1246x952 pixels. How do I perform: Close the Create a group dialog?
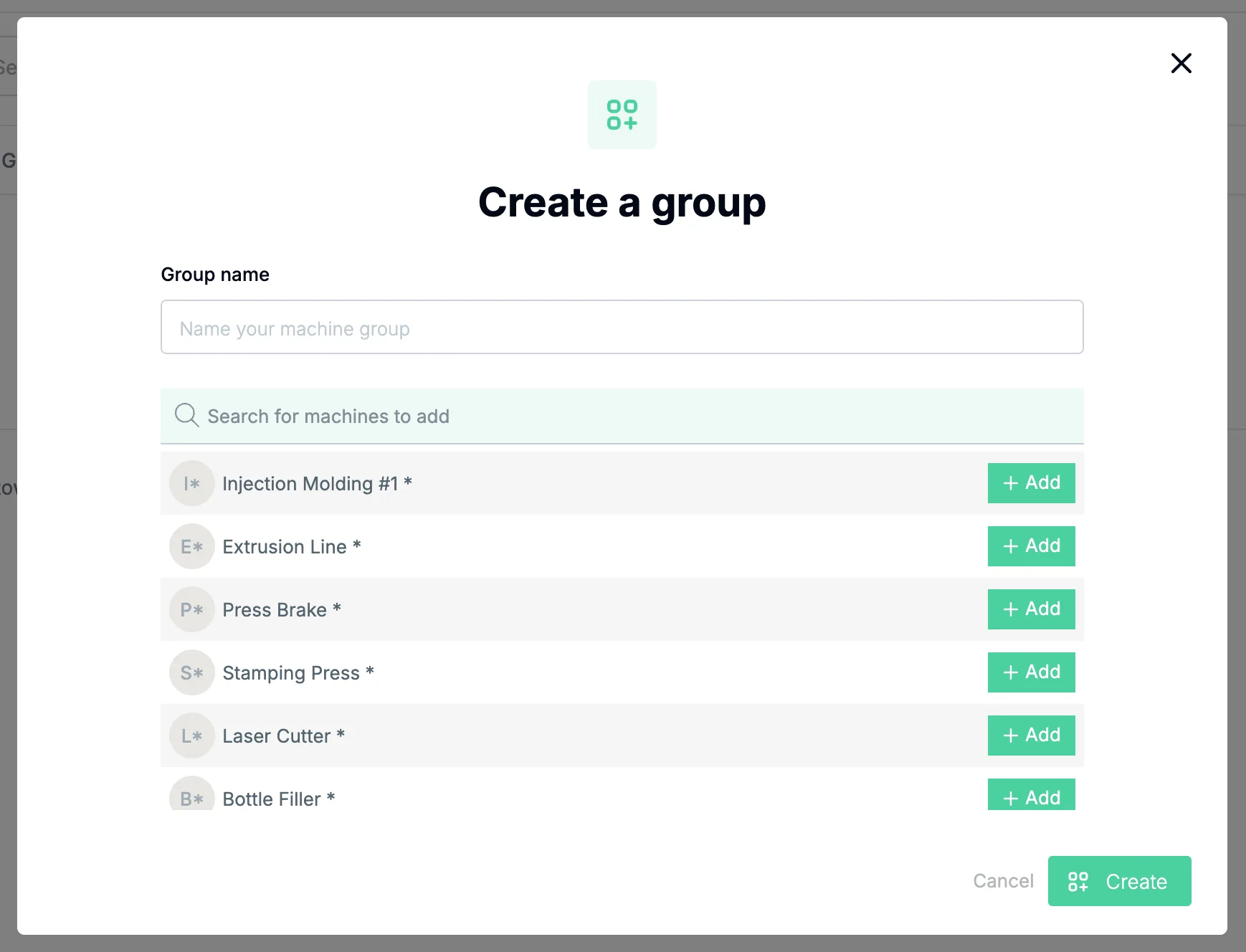click(1181, 63)
